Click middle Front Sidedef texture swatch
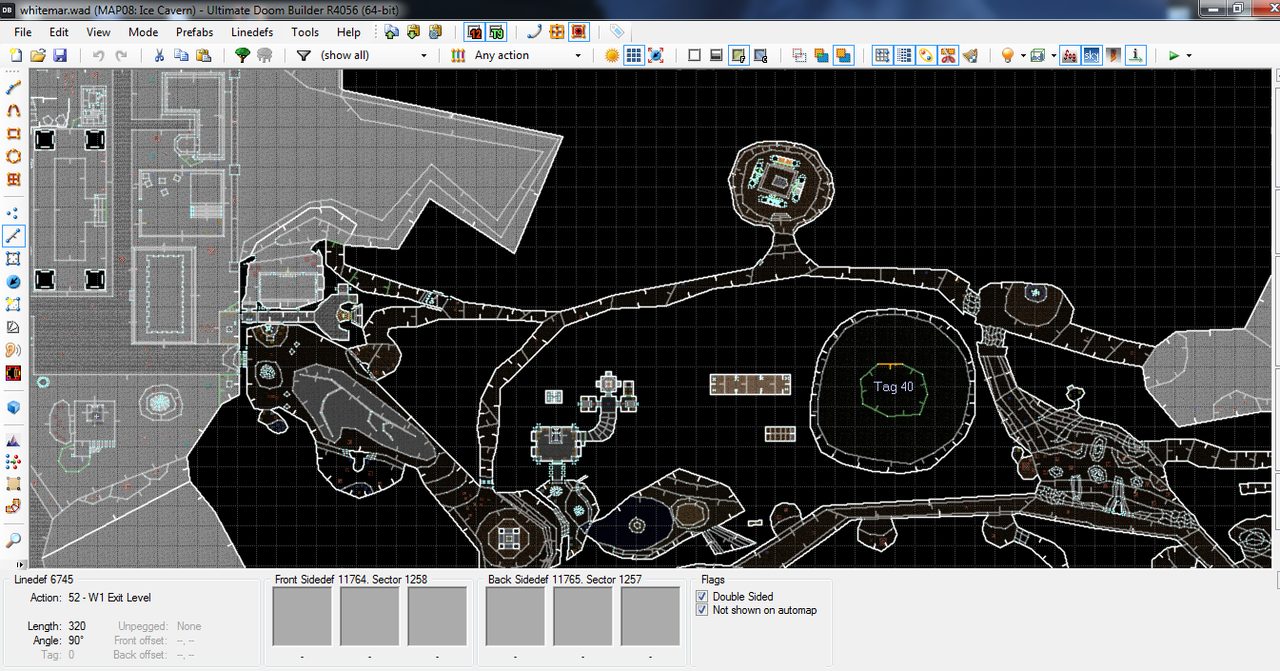The image size is (1280, 671). [x=370, y=616]
